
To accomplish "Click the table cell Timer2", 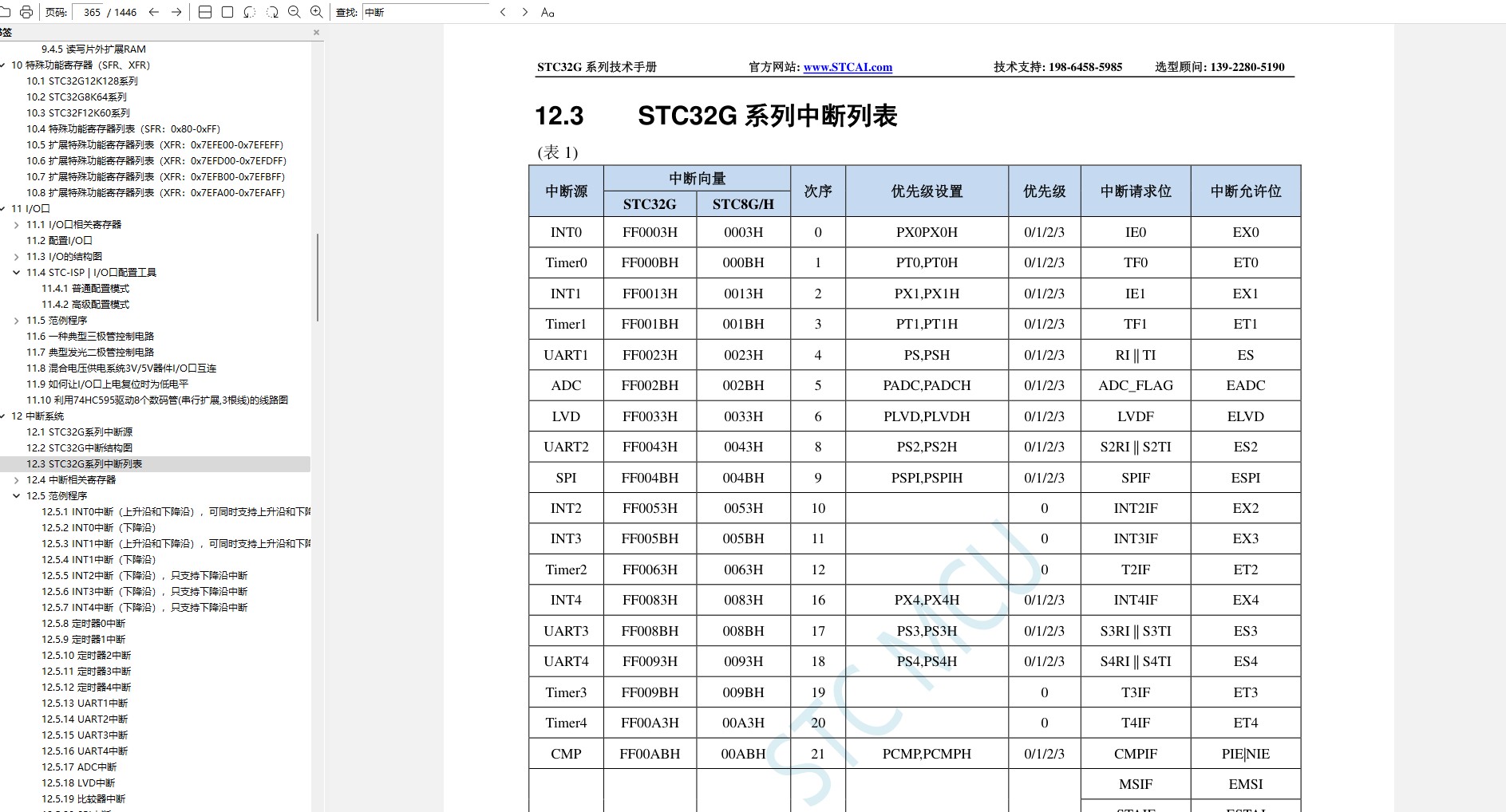I will coord(566,570).
